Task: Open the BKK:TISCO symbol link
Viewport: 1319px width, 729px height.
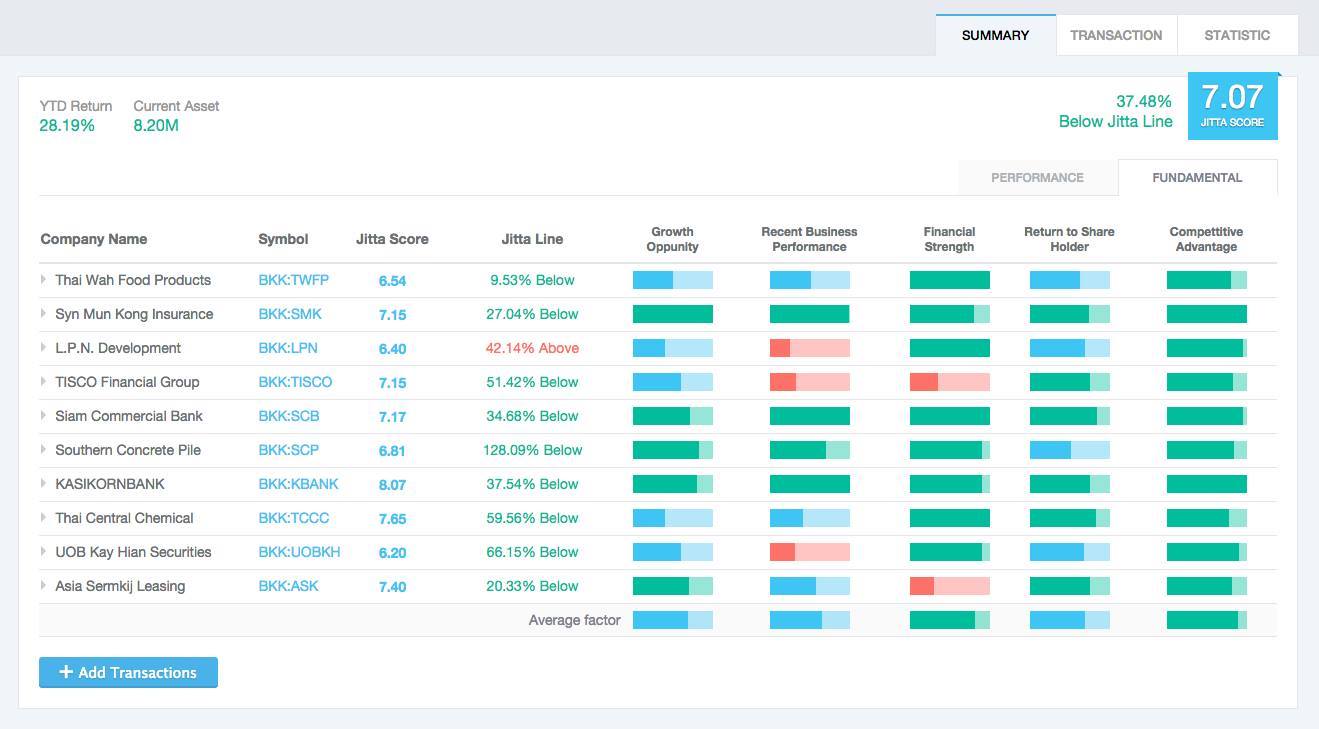Action: (x=295, y=382)
